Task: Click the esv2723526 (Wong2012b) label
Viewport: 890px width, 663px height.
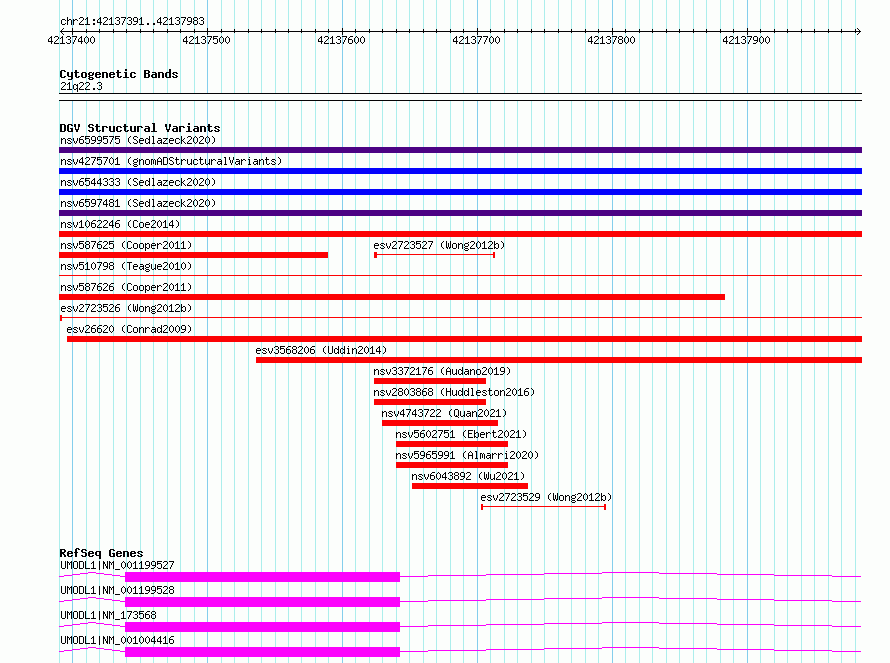Action: [x=126, y=308]
